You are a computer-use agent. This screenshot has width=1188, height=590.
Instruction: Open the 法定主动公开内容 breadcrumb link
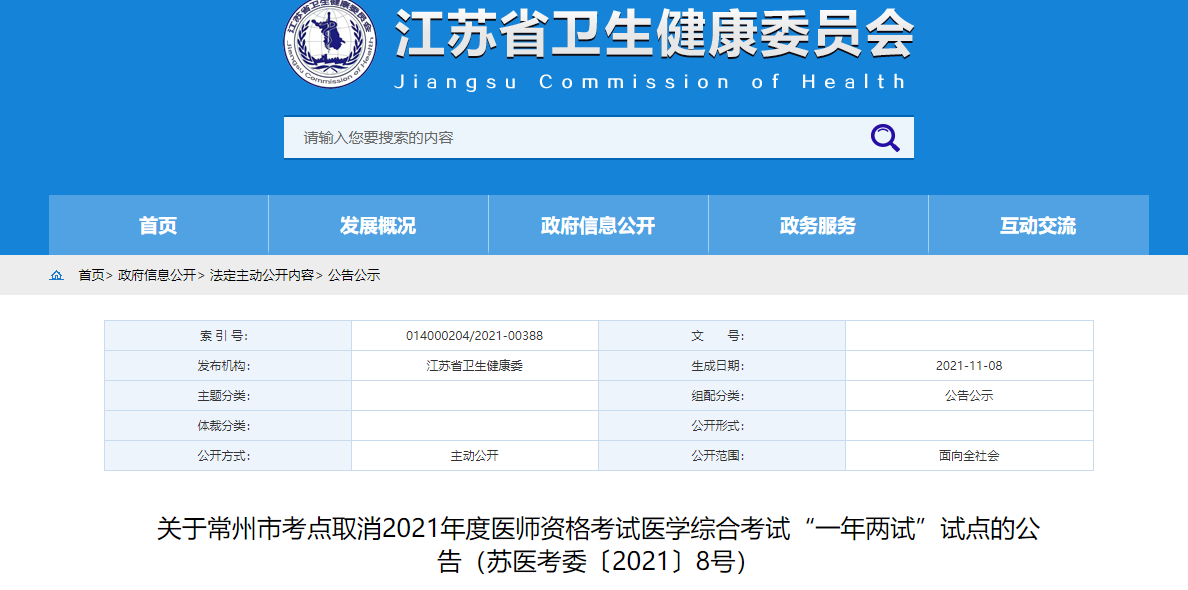click(x=262, y=276)
